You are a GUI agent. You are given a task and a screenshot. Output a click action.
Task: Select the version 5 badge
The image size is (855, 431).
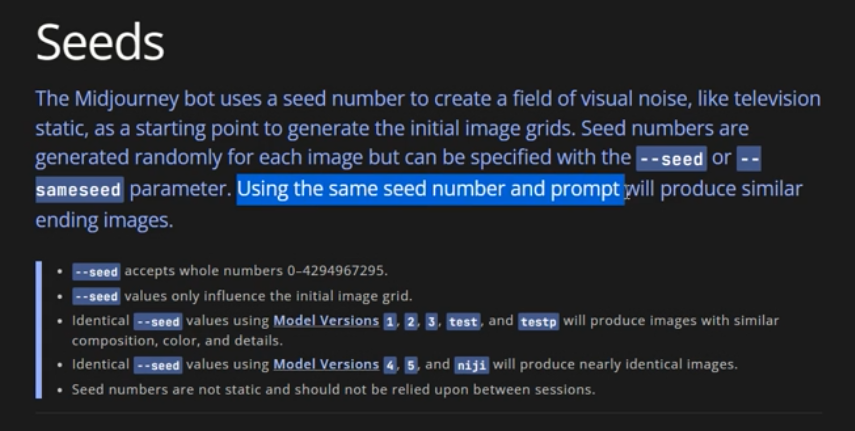(x=412, y=365)
